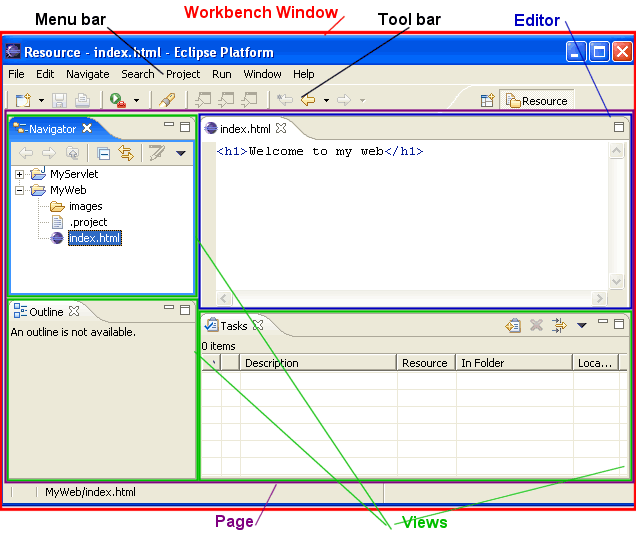Select the Tasks view tab
The width and height of the screenshot is (636, 541).
[x=234, y=326]
